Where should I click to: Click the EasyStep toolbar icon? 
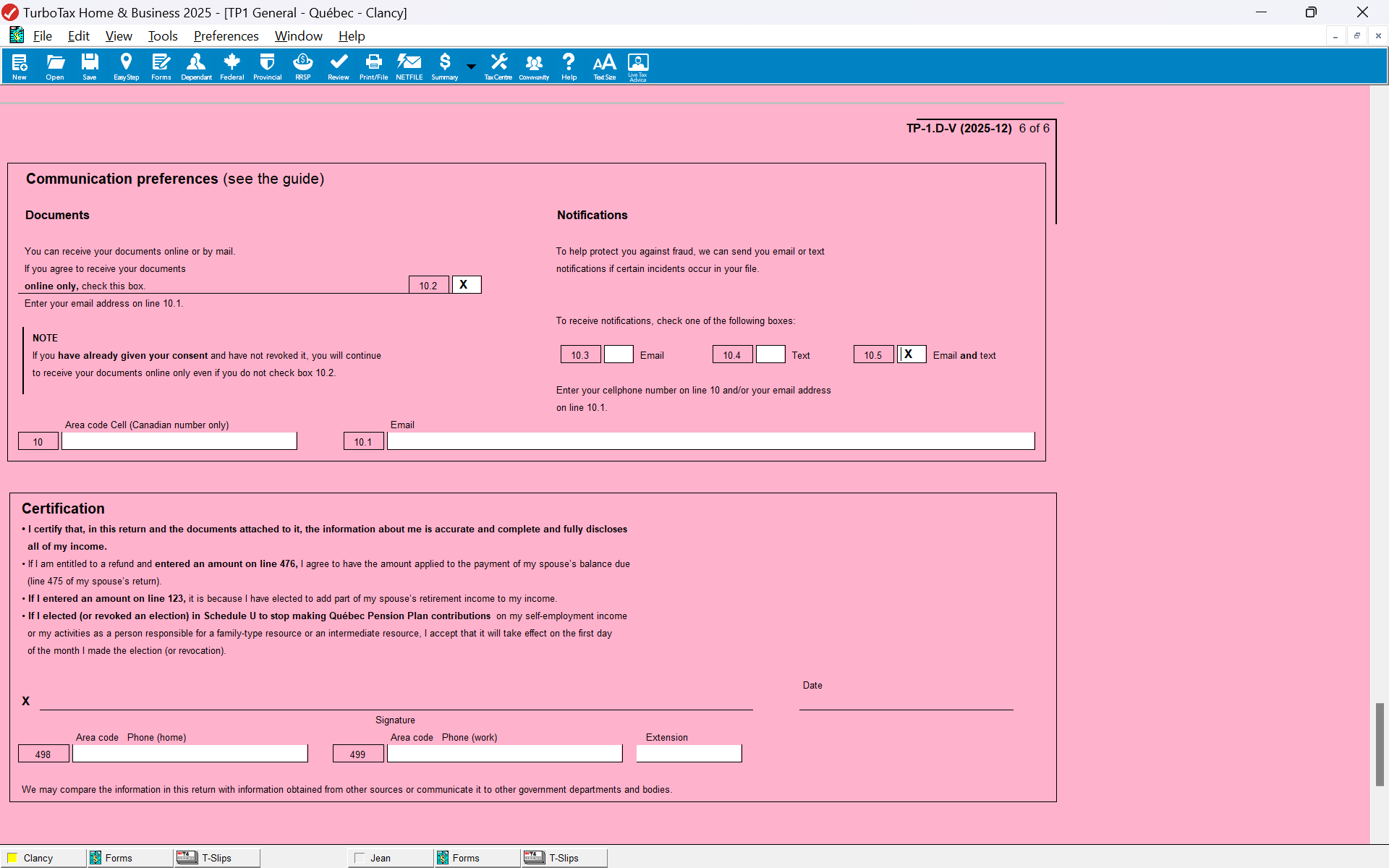pyautogui.click(x=126, y=66)
